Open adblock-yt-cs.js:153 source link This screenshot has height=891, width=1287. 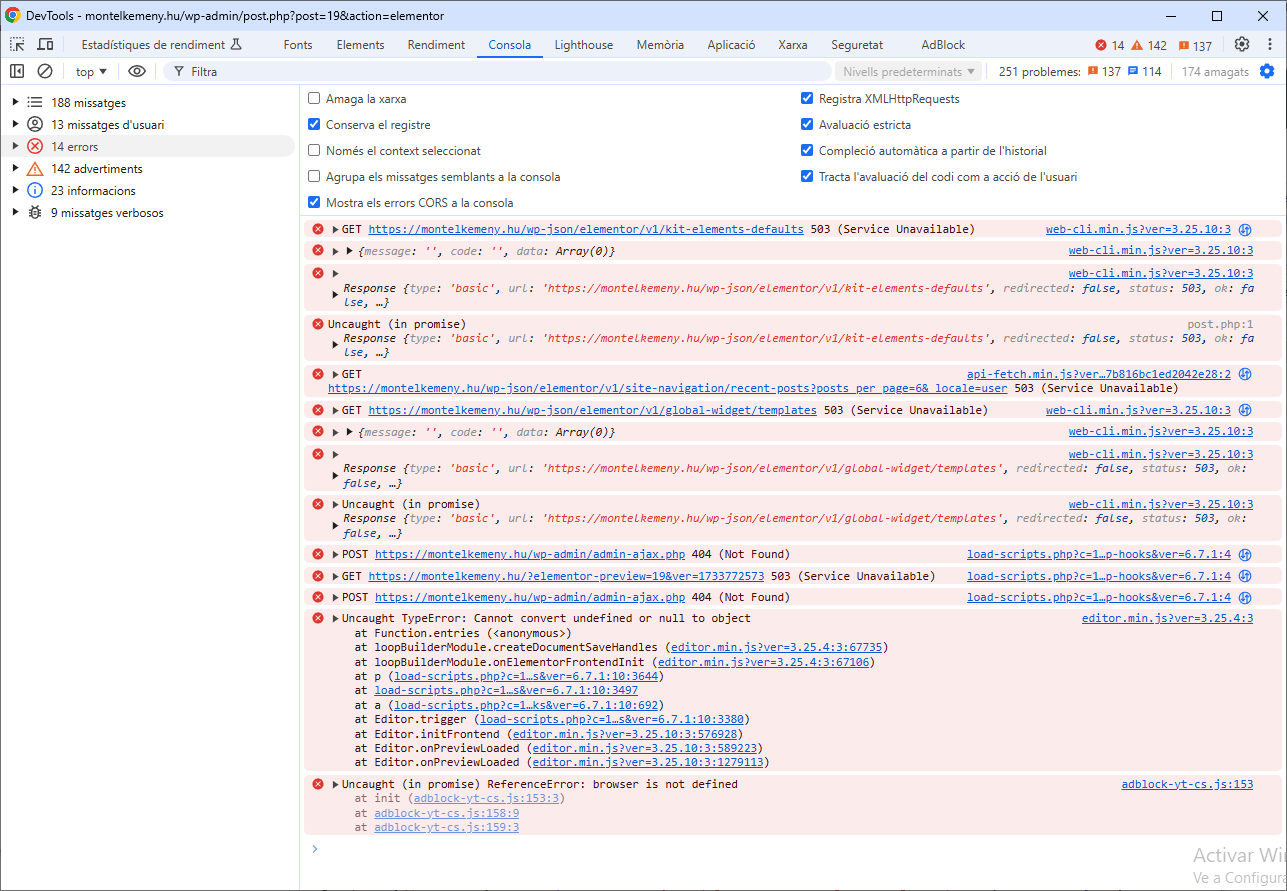(x=1187, y=784)
